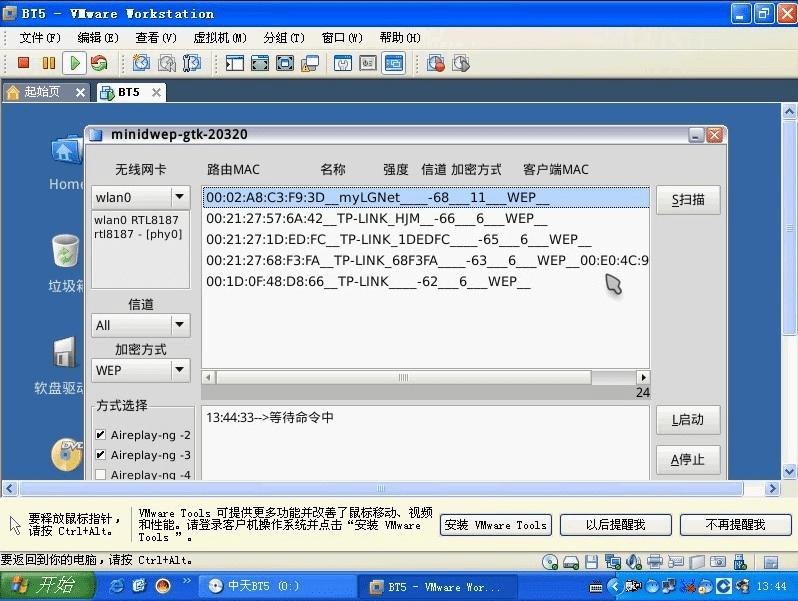This screenshot has height=601, width=798.
Task: Click the unity mode toolbar icon
Action: (310, 63)
